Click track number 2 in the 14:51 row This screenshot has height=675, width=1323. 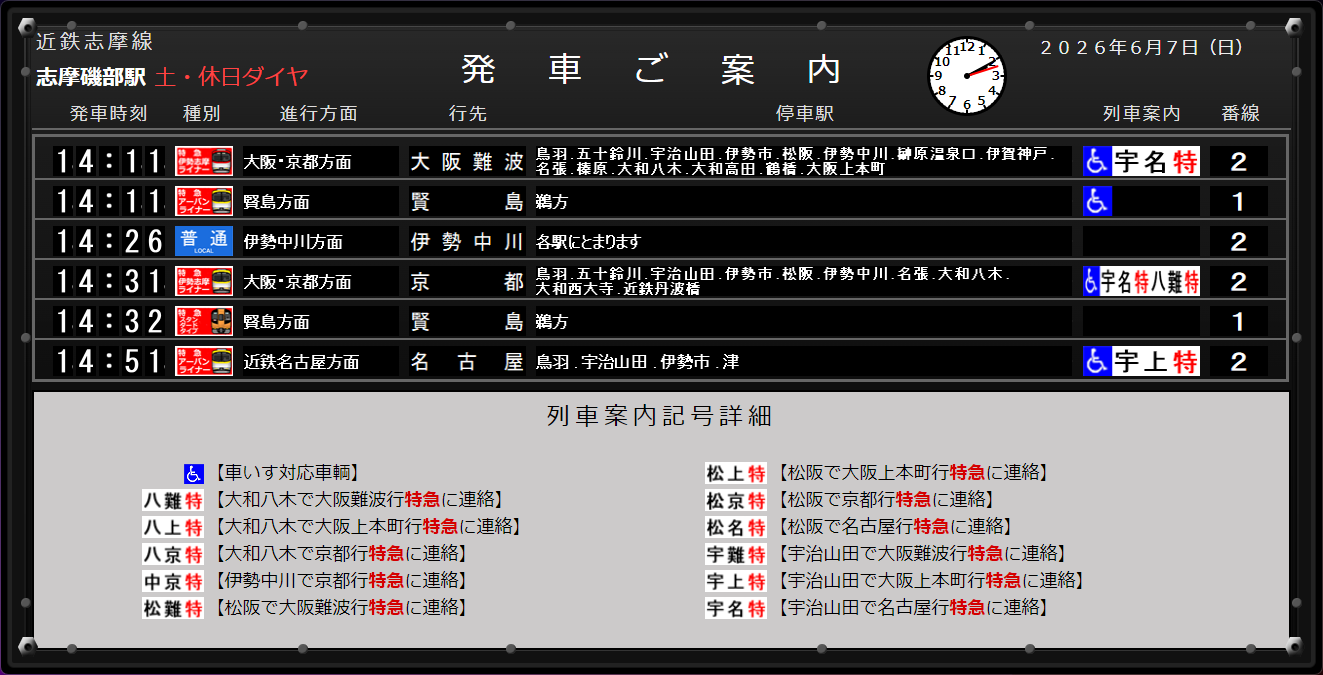(x=1239, y=361)
